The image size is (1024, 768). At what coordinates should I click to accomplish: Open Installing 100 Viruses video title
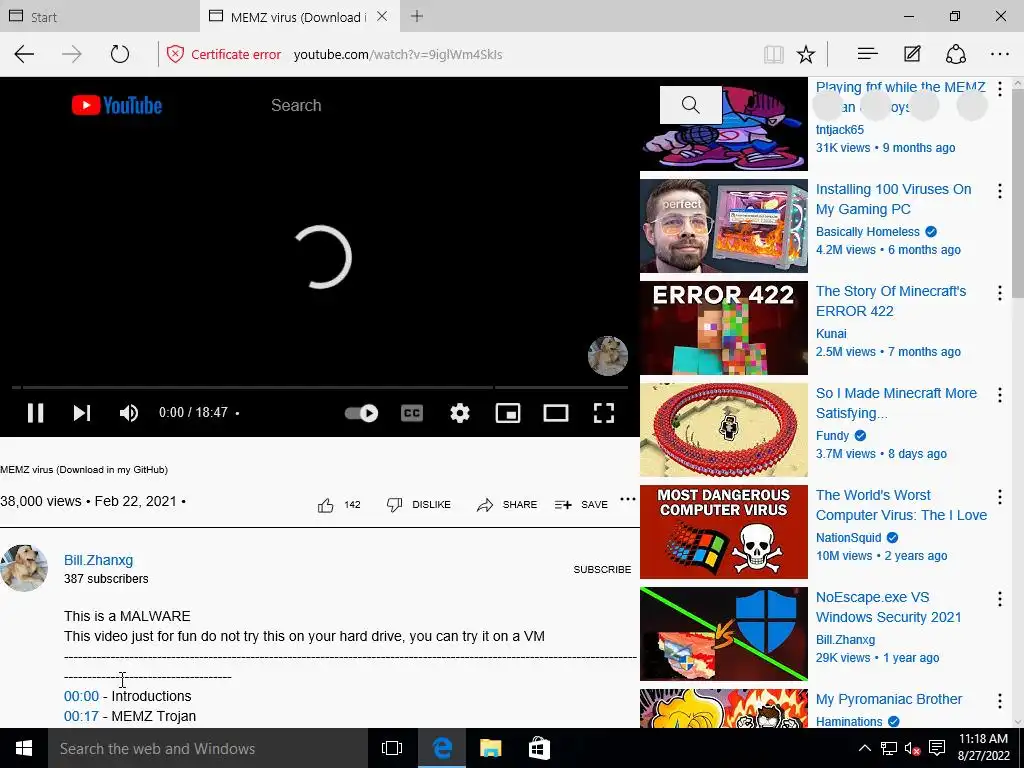pos(893,199)
